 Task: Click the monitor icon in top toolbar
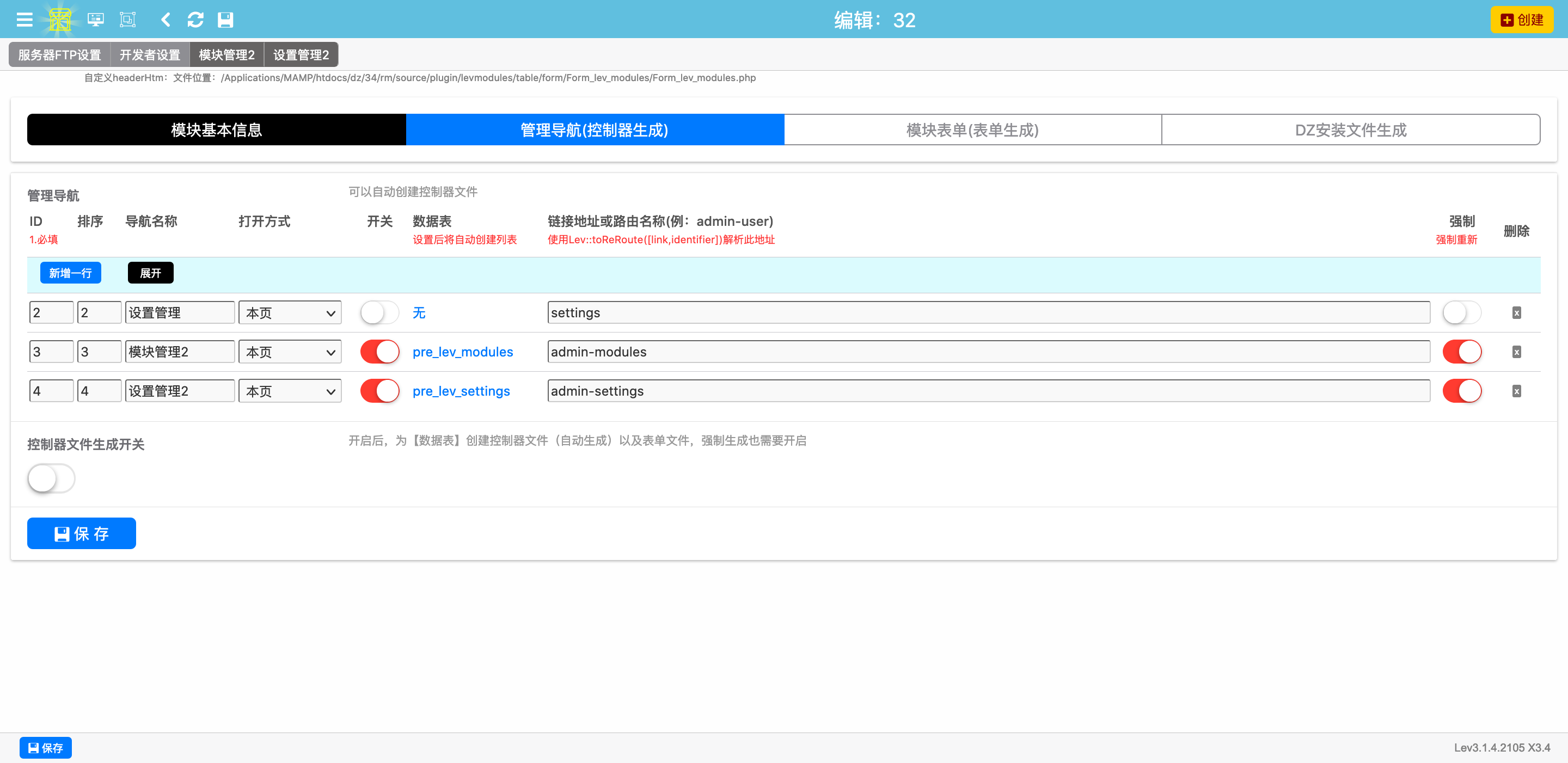(x=96, y=20)
